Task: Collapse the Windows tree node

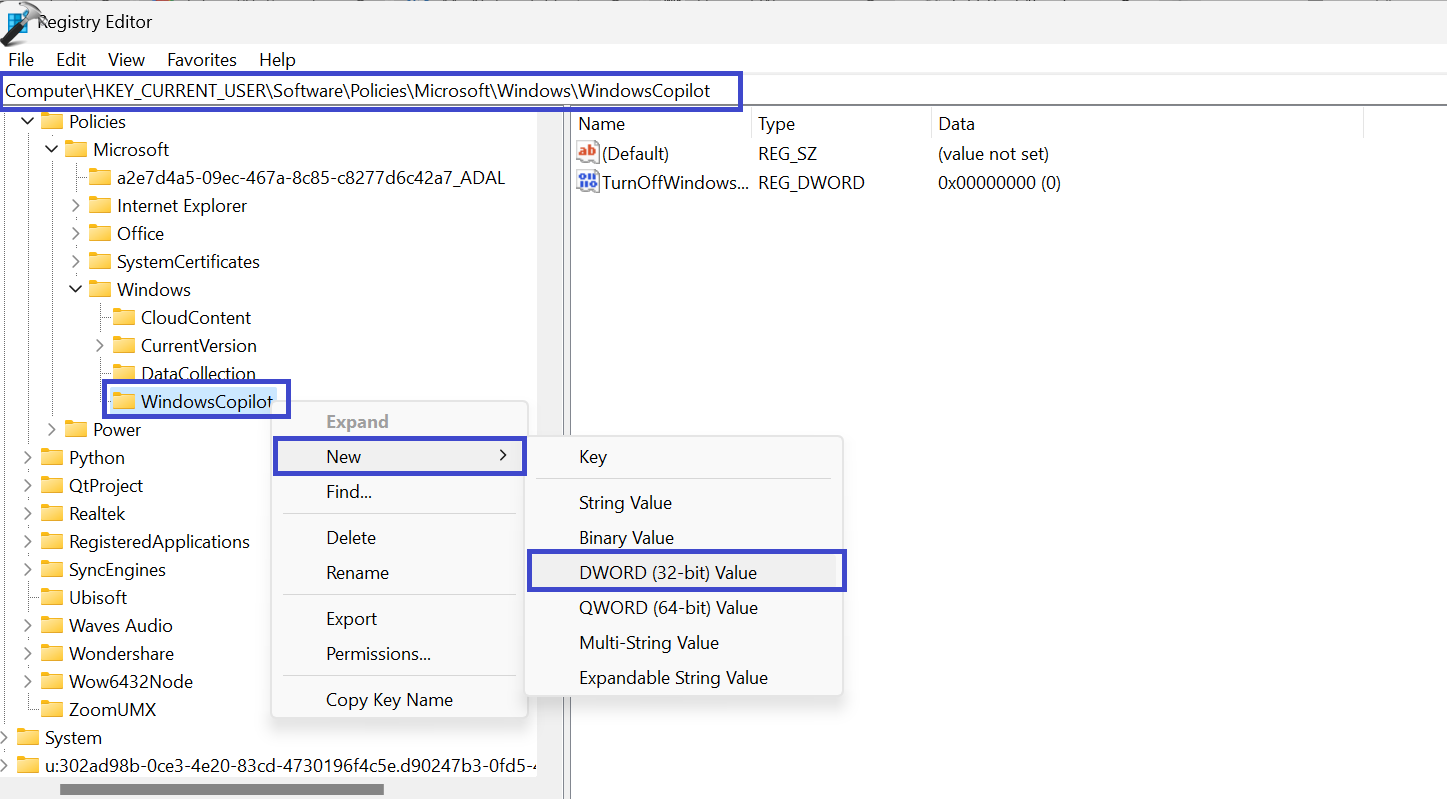Action: [x=76, y=289]
